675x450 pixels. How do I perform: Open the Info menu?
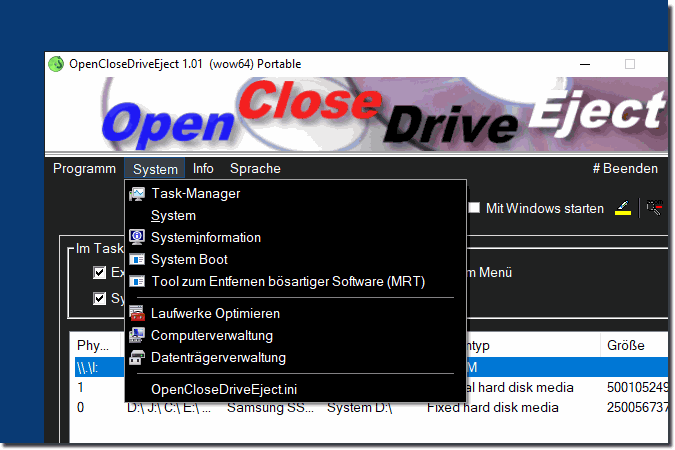click(203, 168)
